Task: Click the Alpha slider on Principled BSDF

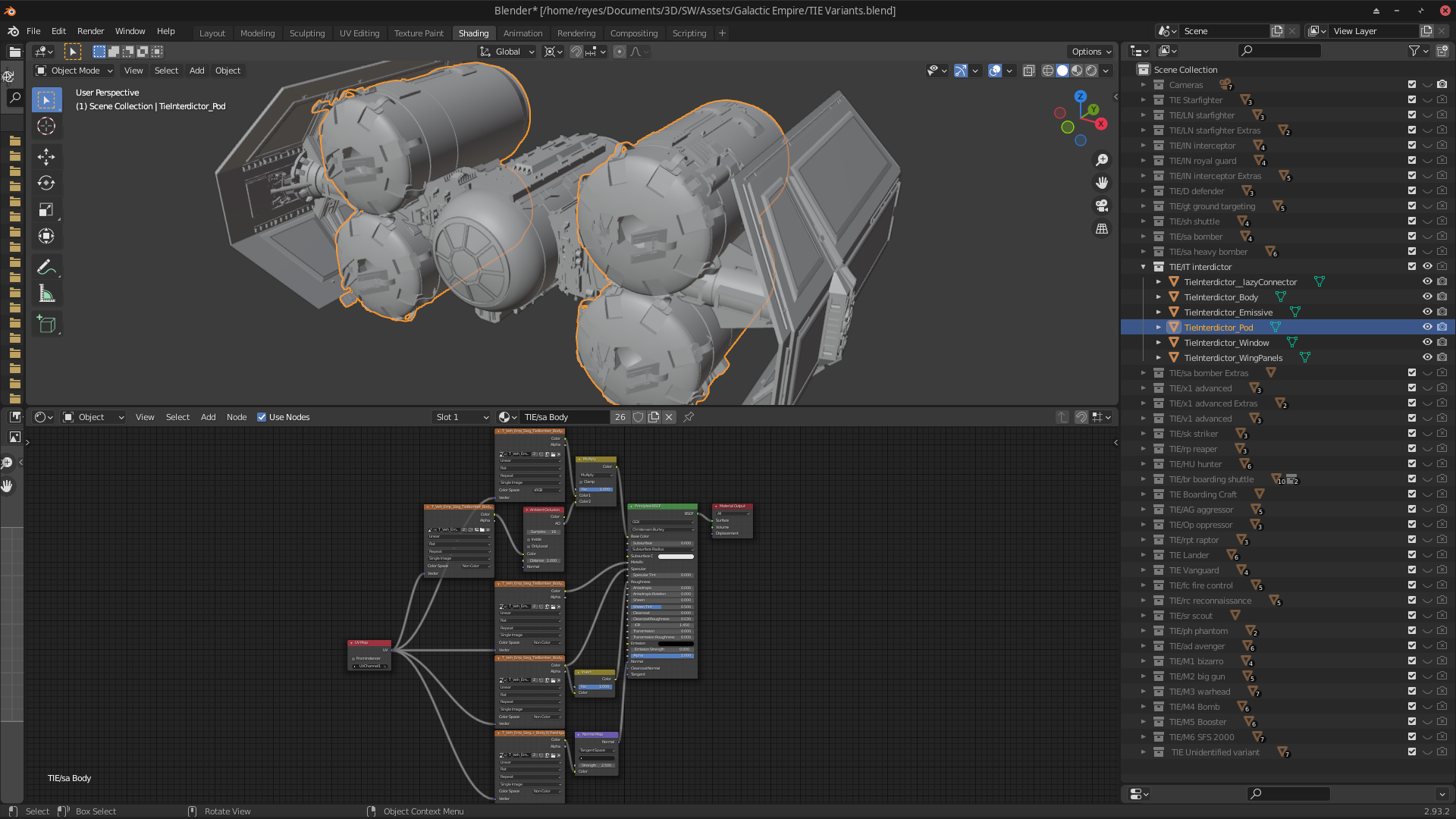Action: (x=662, y=655)
